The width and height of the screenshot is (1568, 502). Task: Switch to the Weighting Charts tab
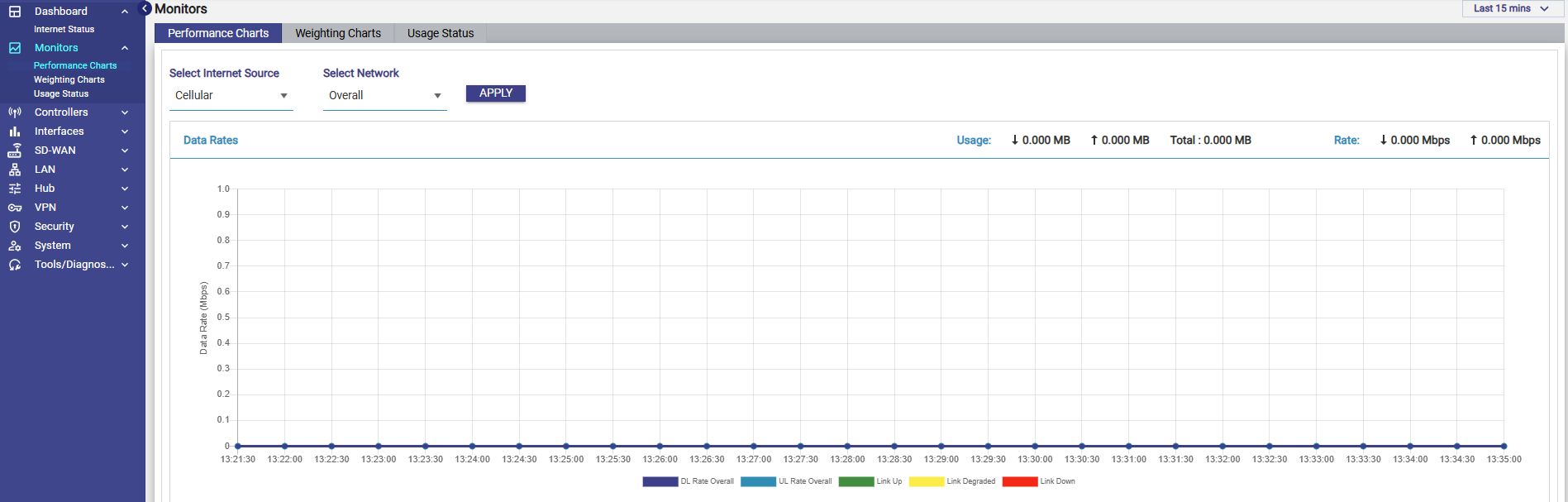click(x=338, y=33)
